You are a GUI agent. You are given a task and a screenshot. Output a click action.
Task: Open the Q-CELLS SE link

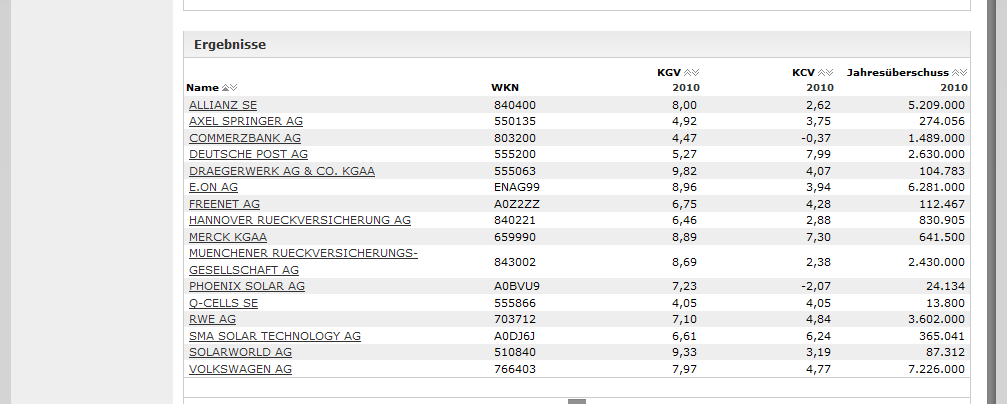223,303
